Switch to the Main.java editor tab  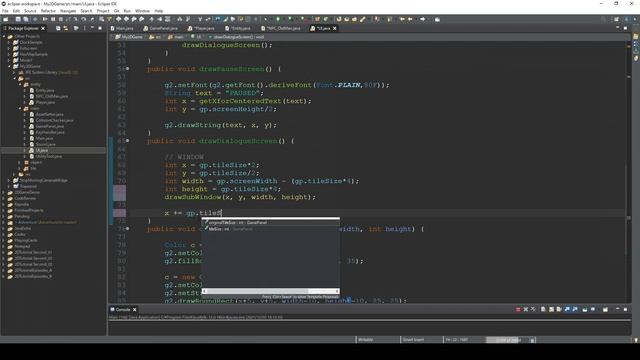point(122,29)
